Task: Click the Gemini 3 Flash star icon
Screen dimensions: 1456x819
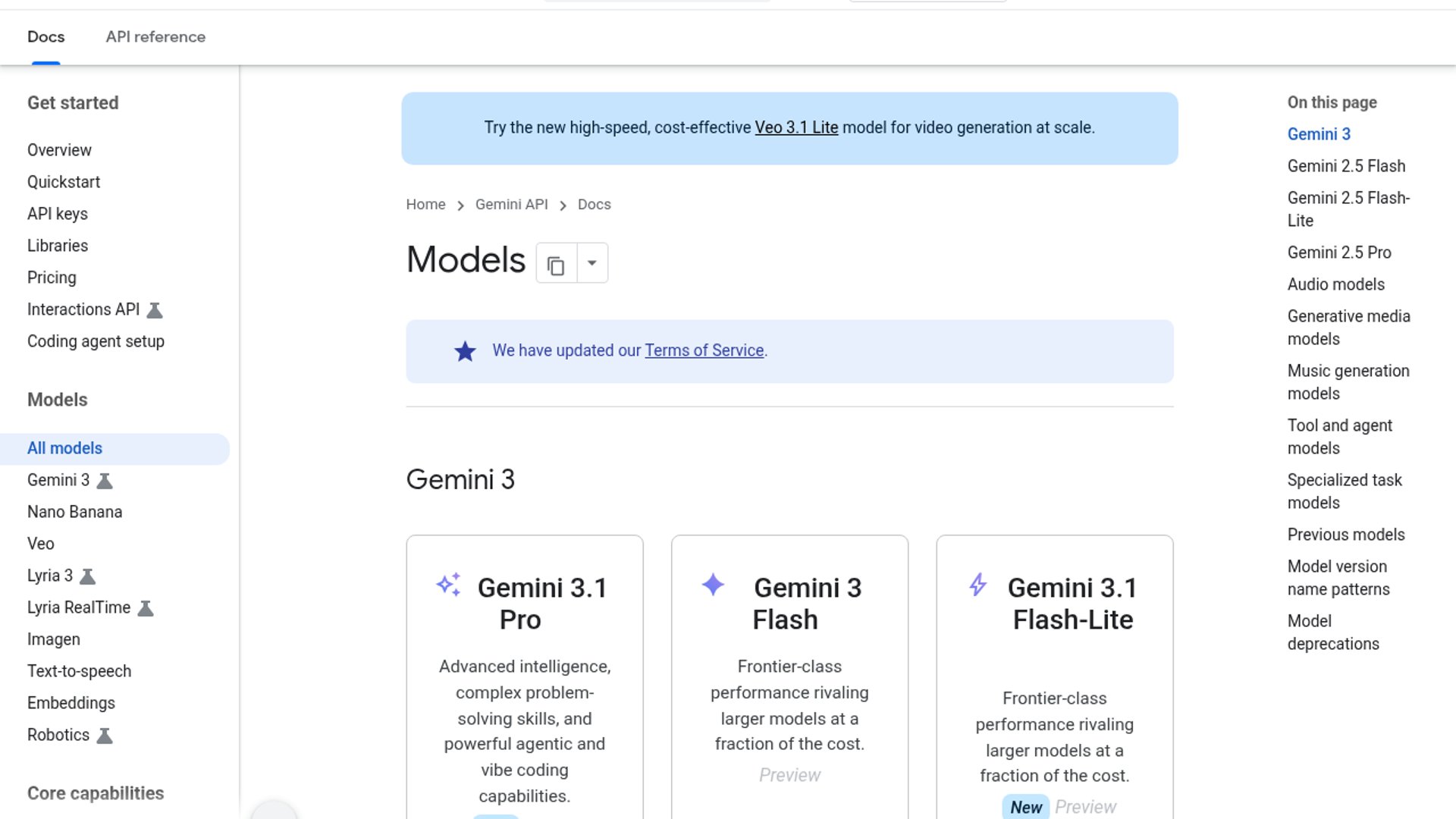Action: (713, 585)
